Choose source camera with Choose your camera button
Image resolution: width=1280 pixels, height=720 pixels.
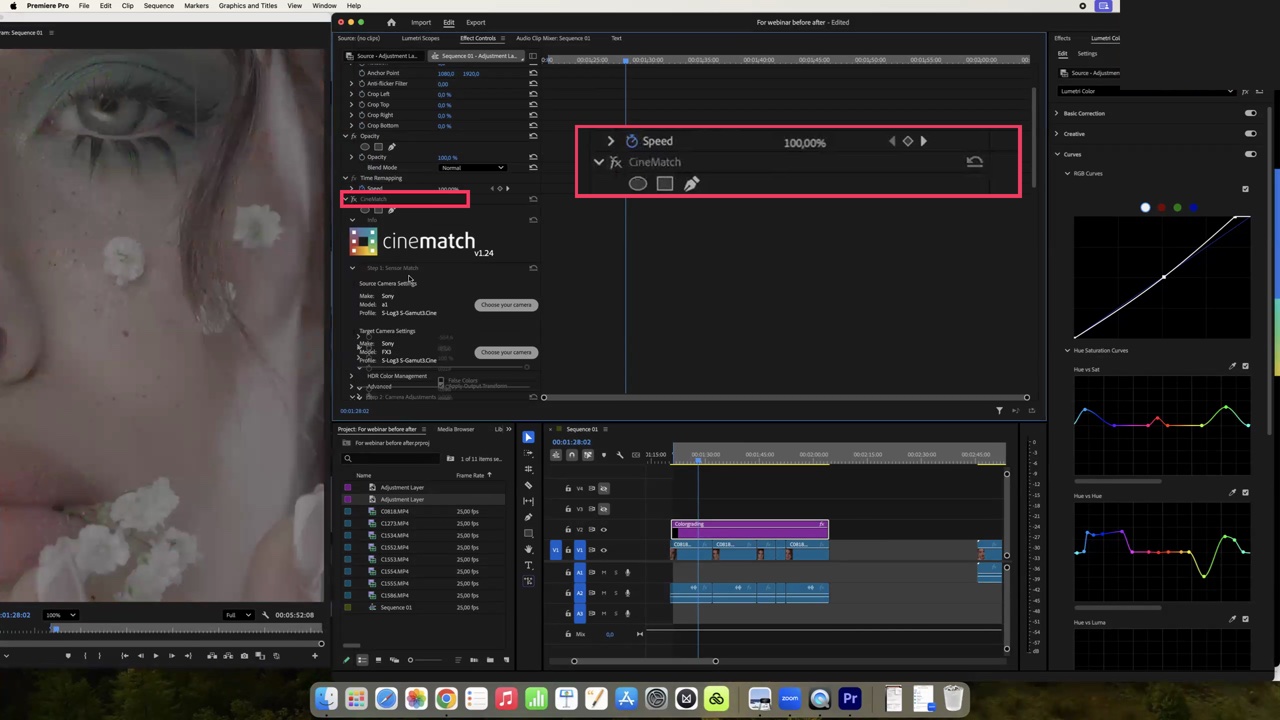point(506,305)
